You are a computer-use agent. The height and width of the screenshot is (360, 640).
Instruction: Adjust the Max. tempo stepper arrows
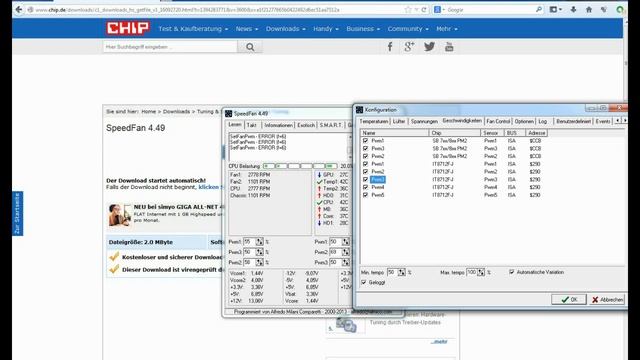(481, 272)
